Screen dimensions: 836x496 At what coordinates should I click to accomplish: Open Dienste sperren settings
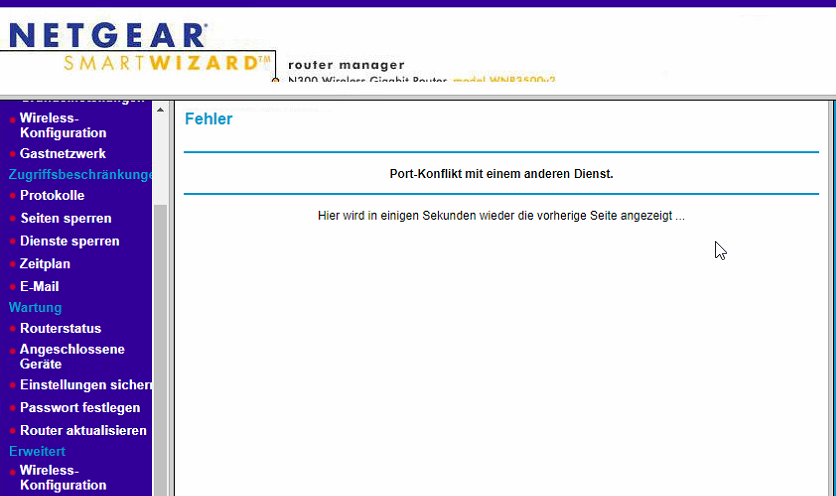point(69,241)
